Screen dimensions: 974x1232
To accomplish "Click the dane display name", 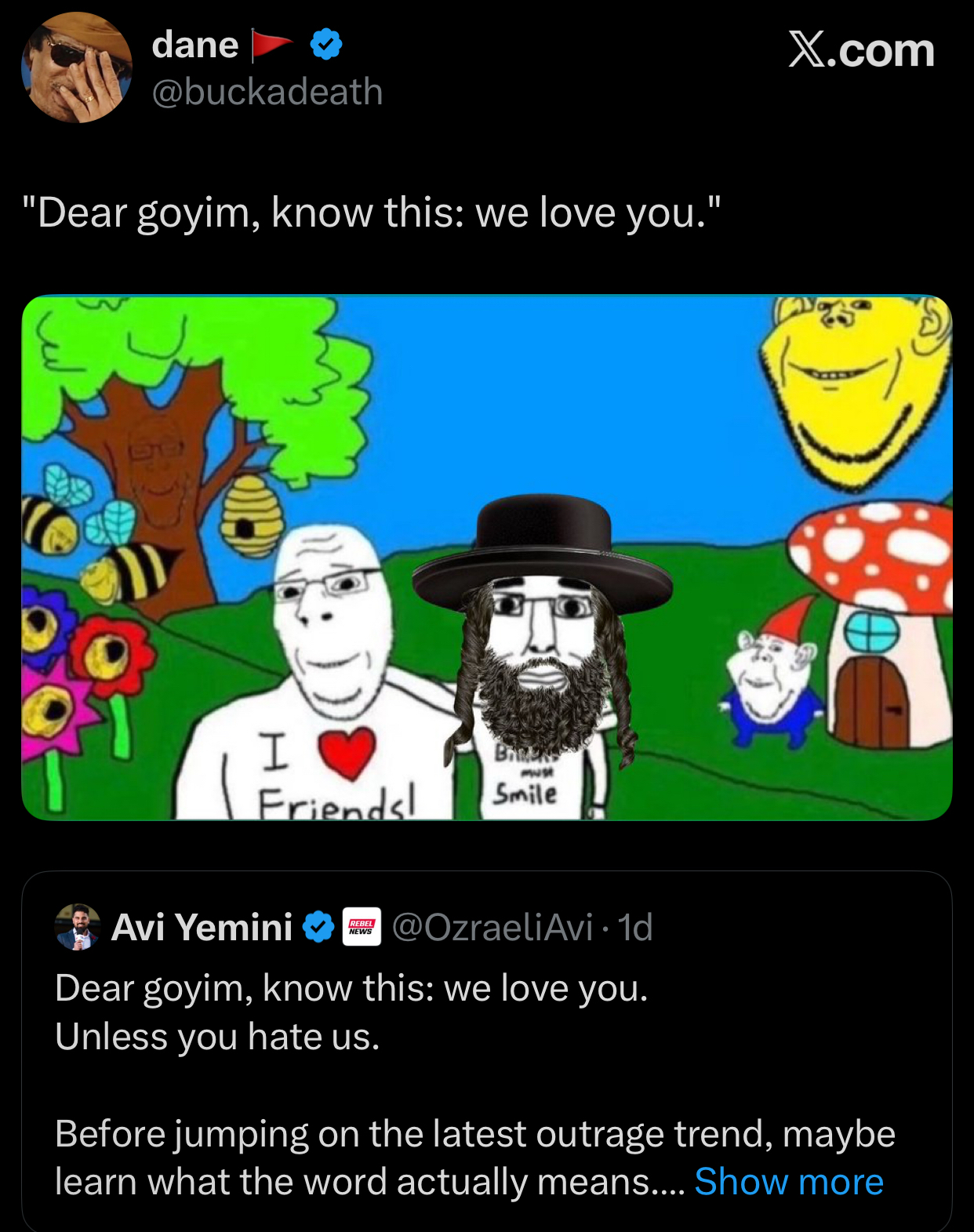I will (195, 45).
